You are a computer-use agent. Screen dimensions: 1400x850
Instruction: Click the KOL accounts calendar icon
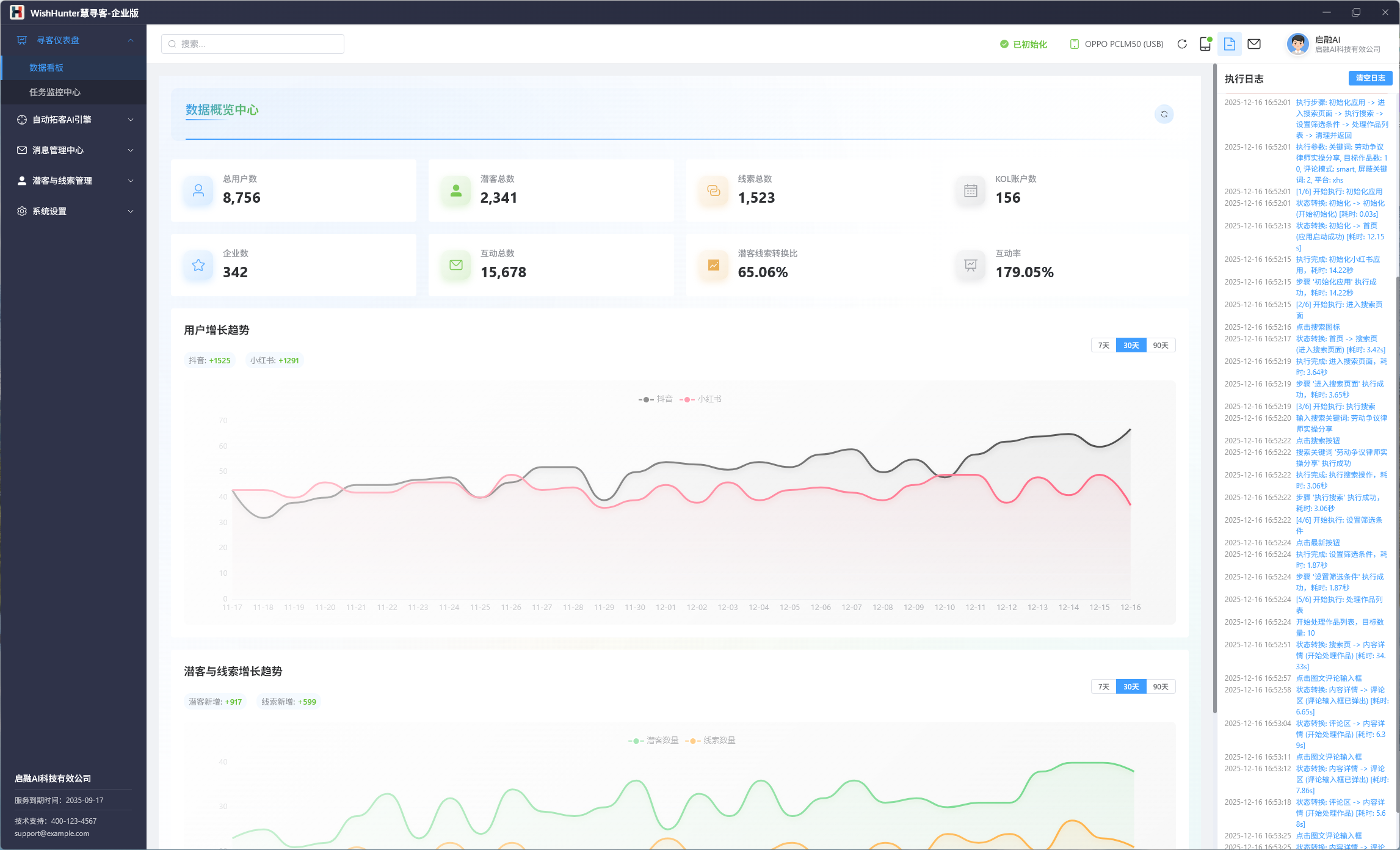pyautogui.click(x=970, y=191)
